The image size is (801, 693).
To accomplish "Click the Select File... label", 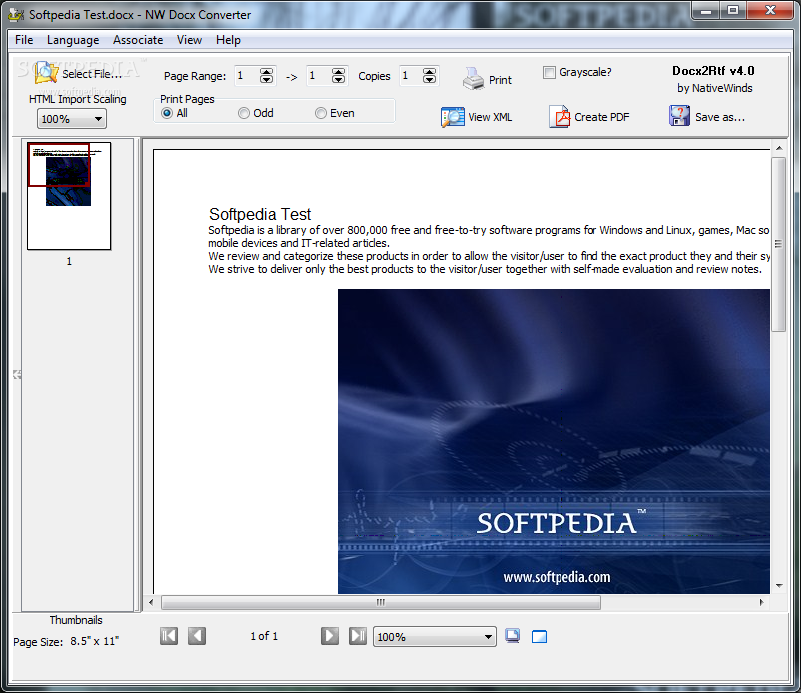I will pos(92,74).
